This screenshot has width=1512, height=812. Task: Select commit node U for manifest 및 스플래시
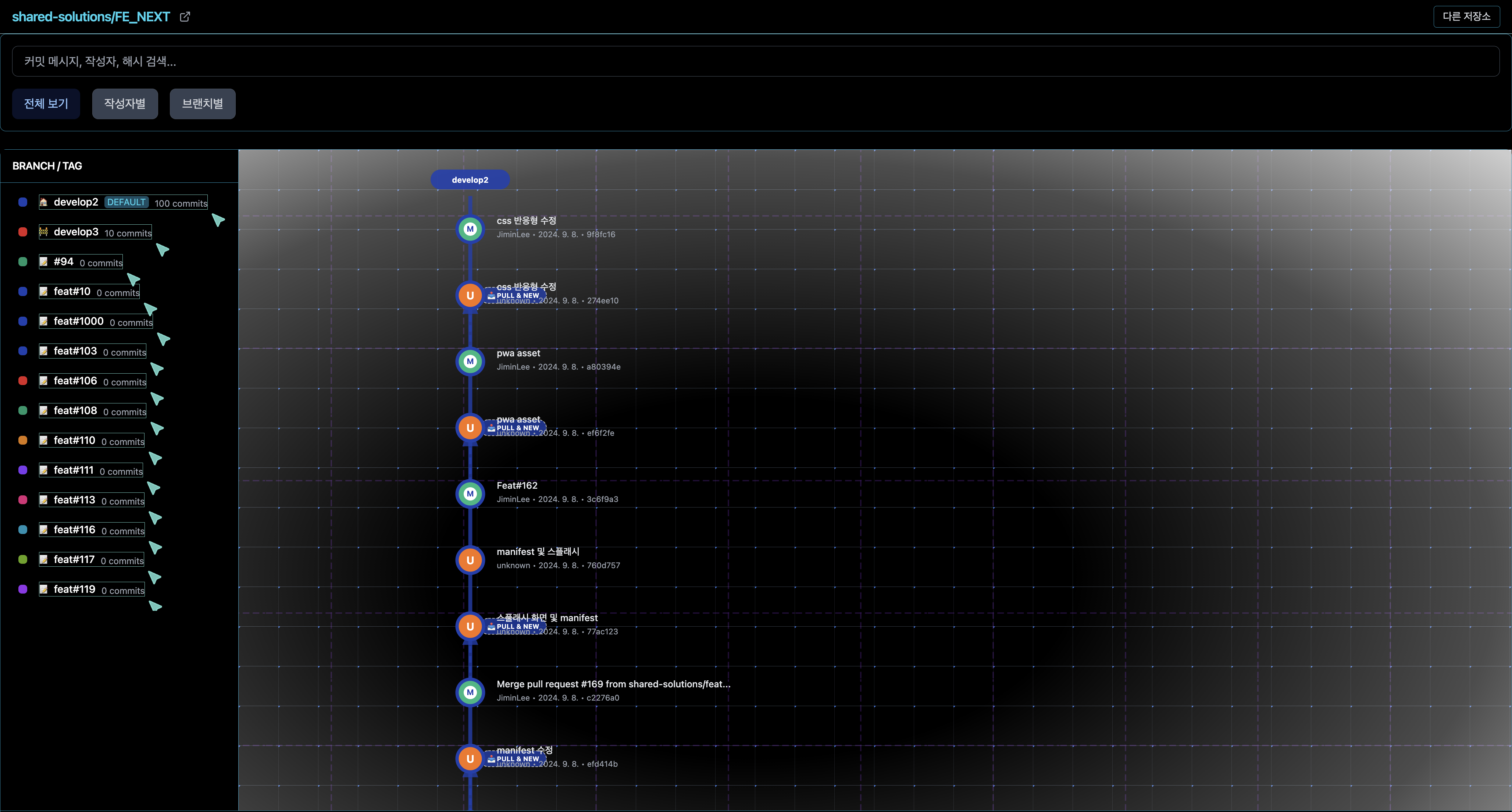point(470,560)
